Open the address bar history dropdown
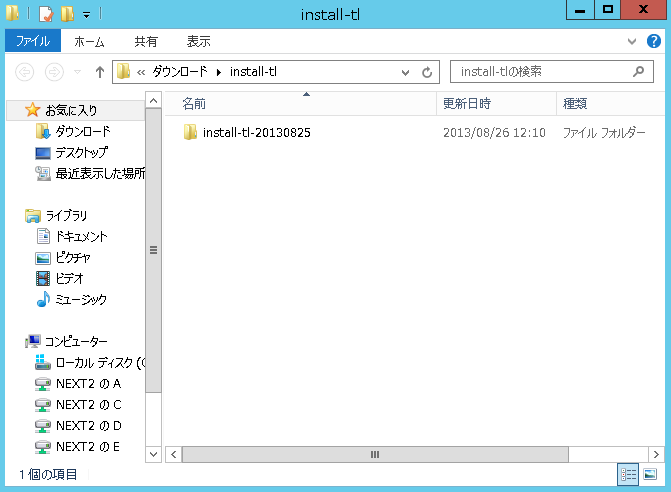 pos(405,73)
